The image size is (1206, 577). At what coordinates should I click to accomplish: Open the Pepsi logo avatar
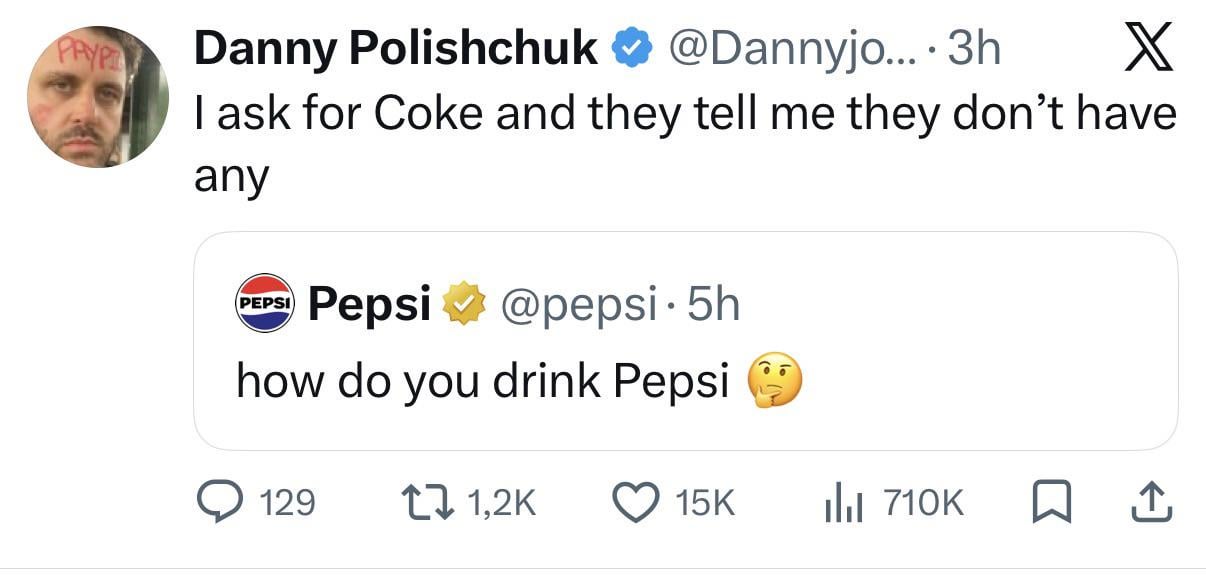pos(265,303)
